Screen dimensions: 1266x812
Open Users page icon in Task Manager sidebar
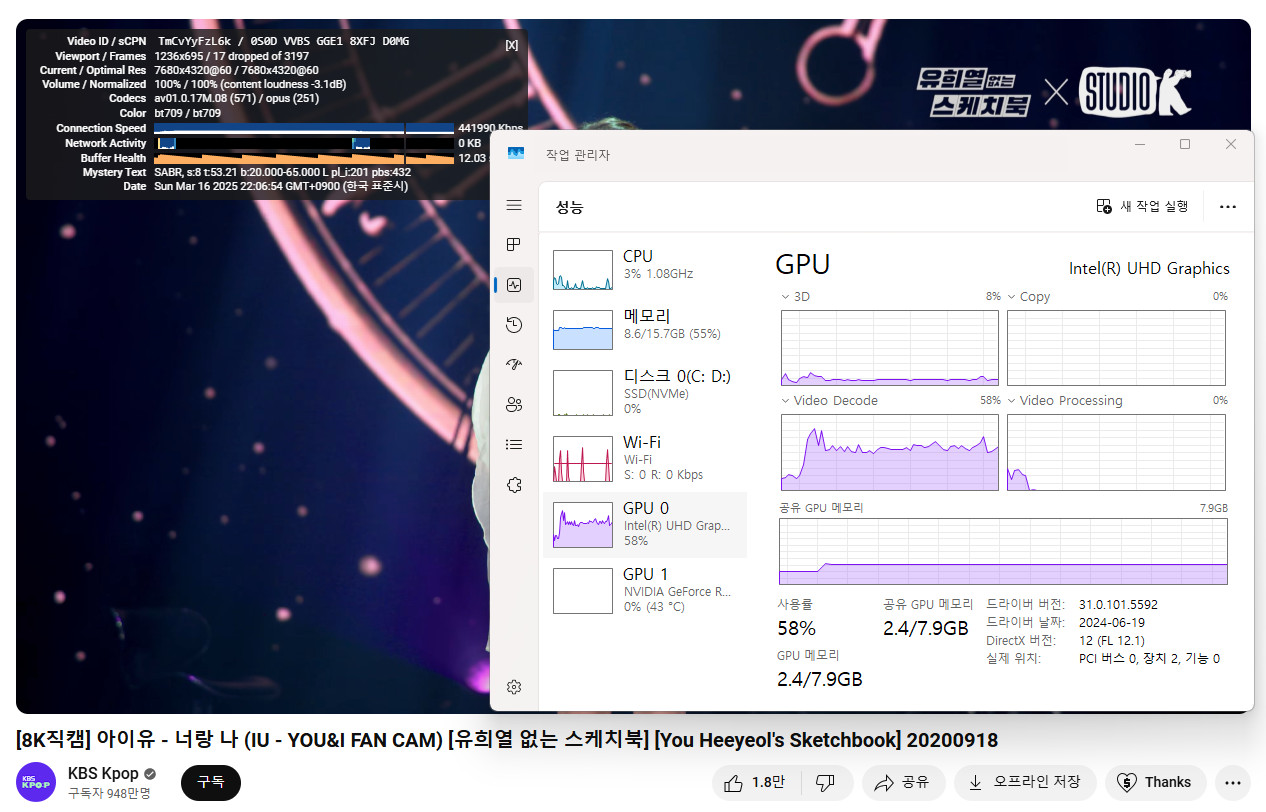[x=514, y=405]
